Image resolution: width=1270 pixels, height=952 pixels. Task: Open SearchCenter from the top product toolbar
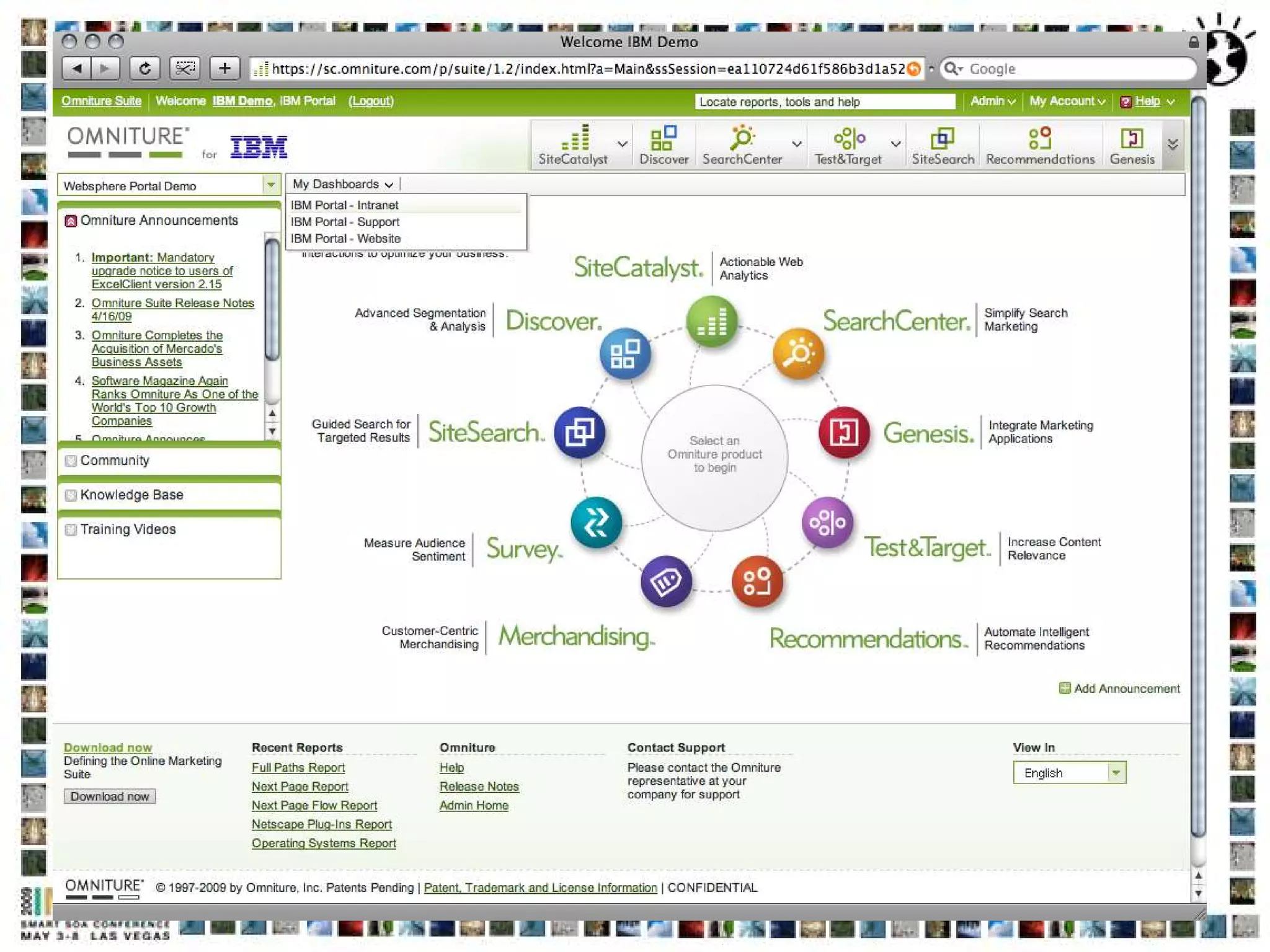point(742,145)
